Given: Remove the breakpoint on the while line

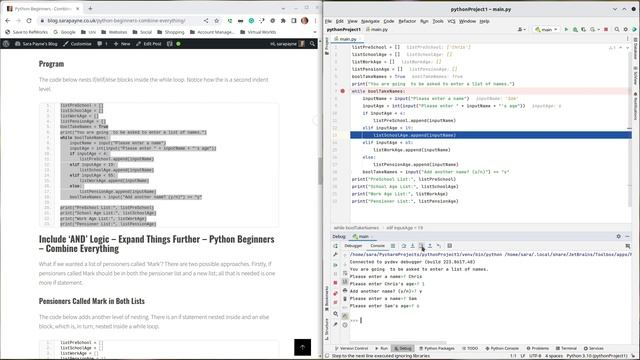Looking at the screenshot, I should pyautogui.click(x=342, y=91).
